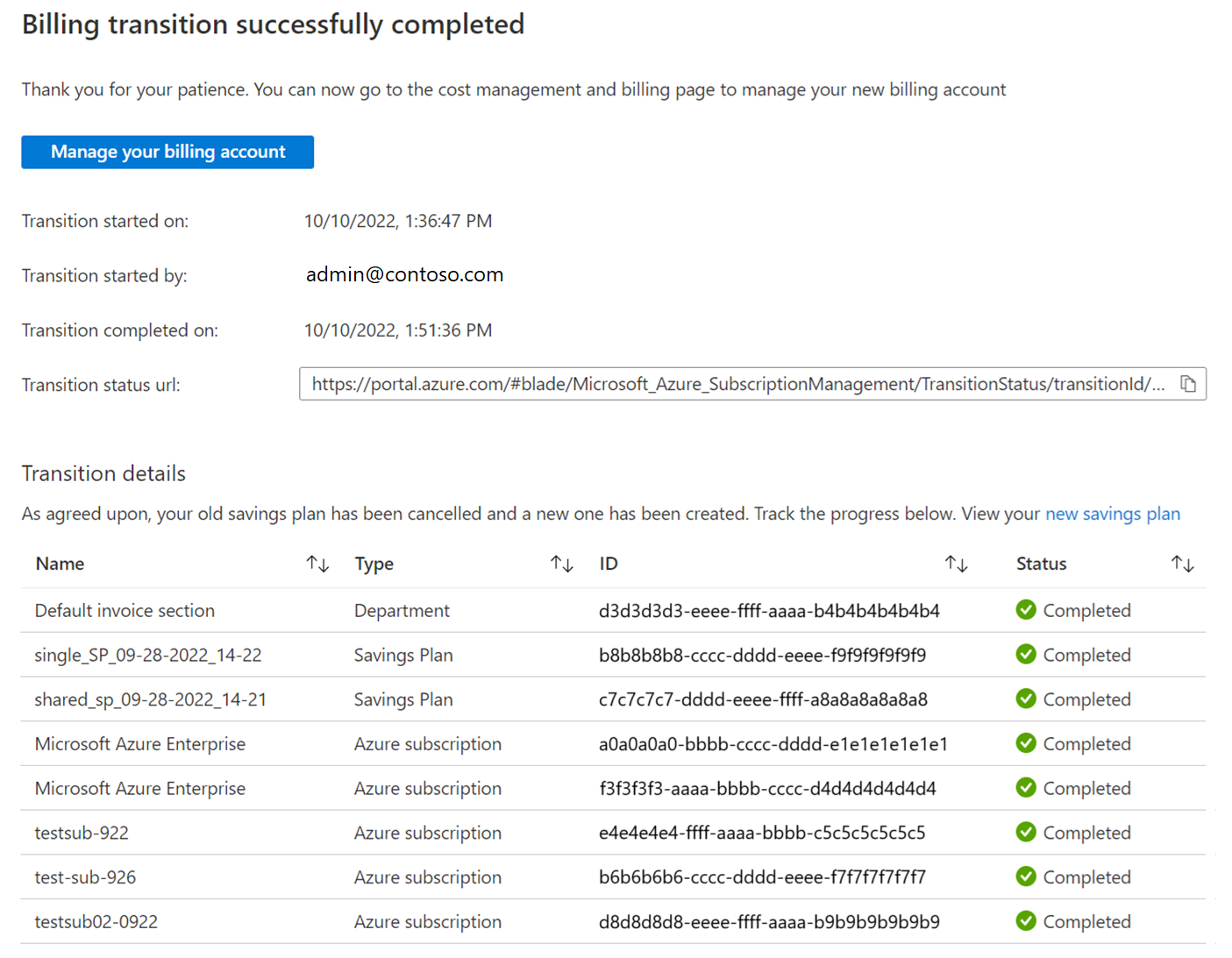
Task: Click the Type column header
Action: (x=374, y=564)
